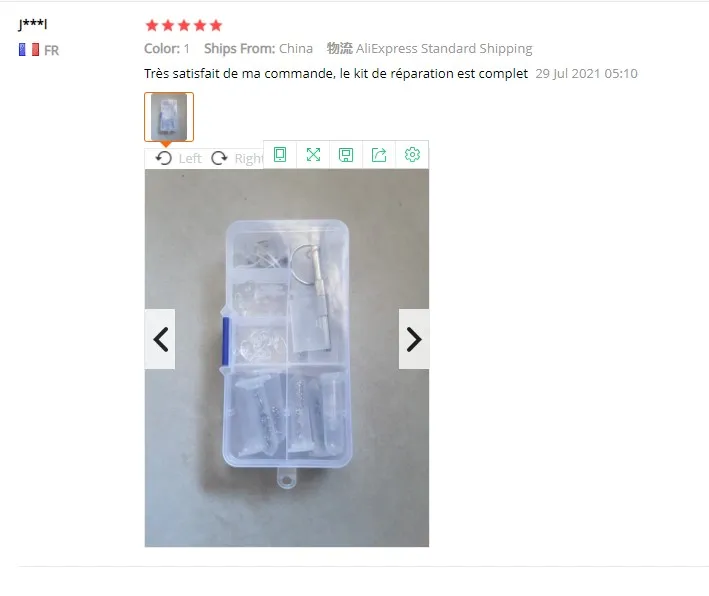The height and width of the screenshot is (596, 709).
Task: Click the French flag icon
Action: pos(29,50)
